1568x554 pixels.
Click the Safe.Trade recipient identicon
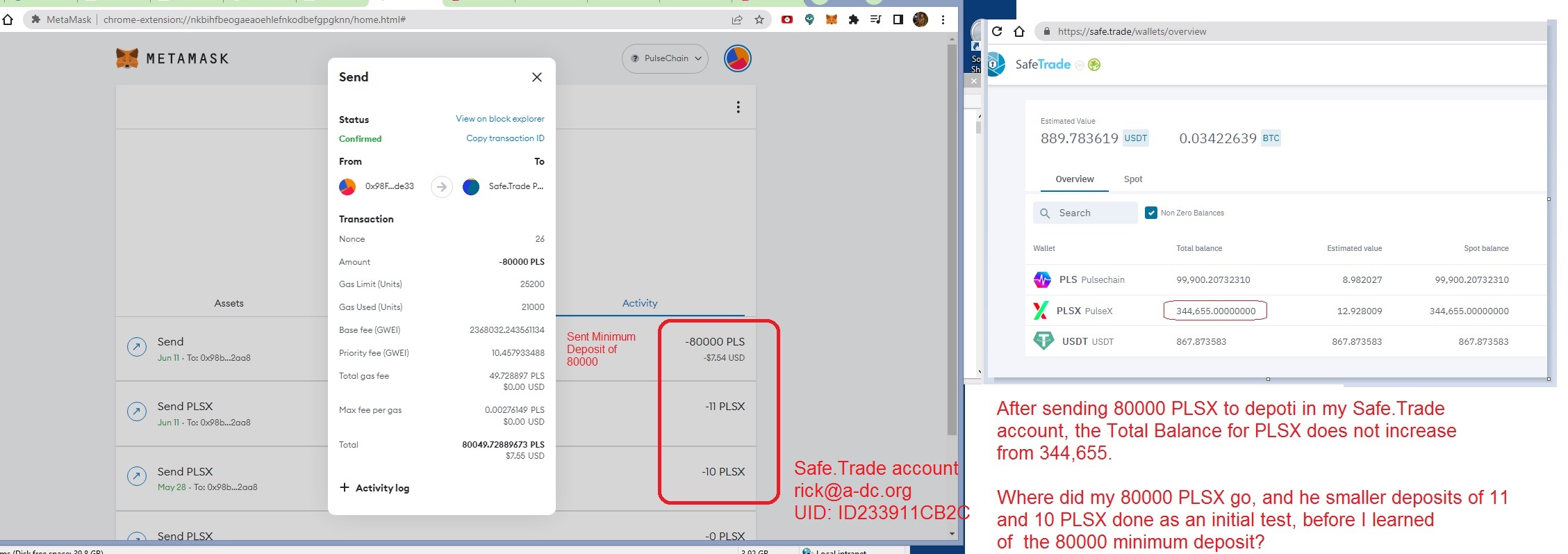pos(471,187)
